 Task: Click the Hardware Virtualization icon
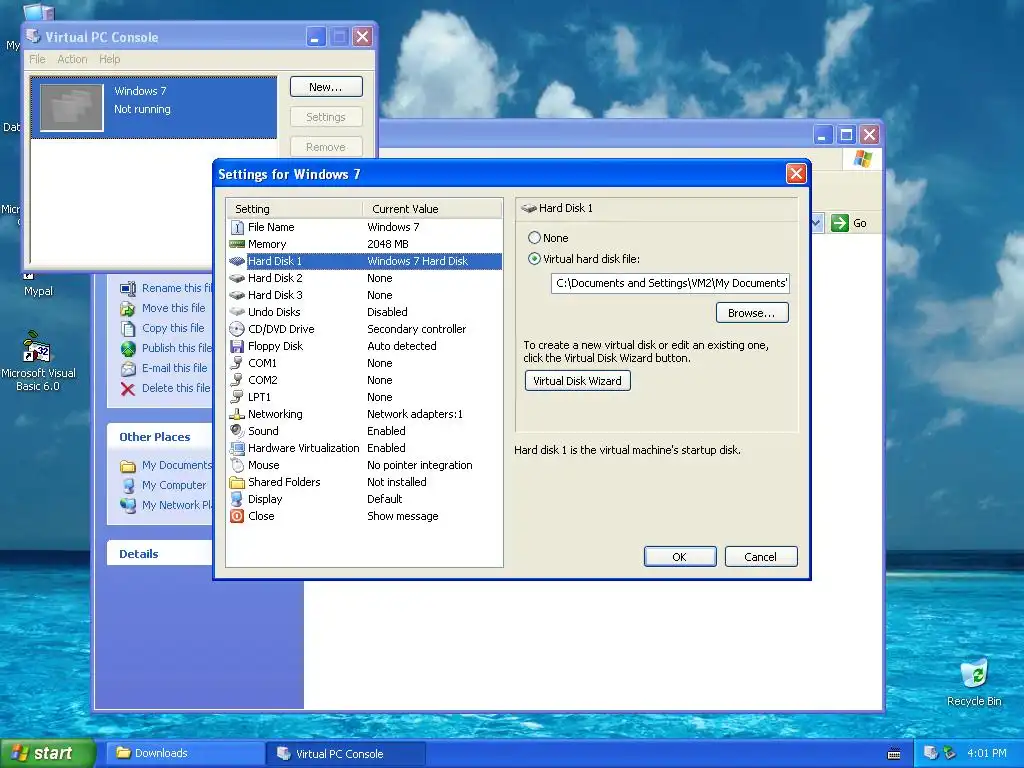click(237, 448)
